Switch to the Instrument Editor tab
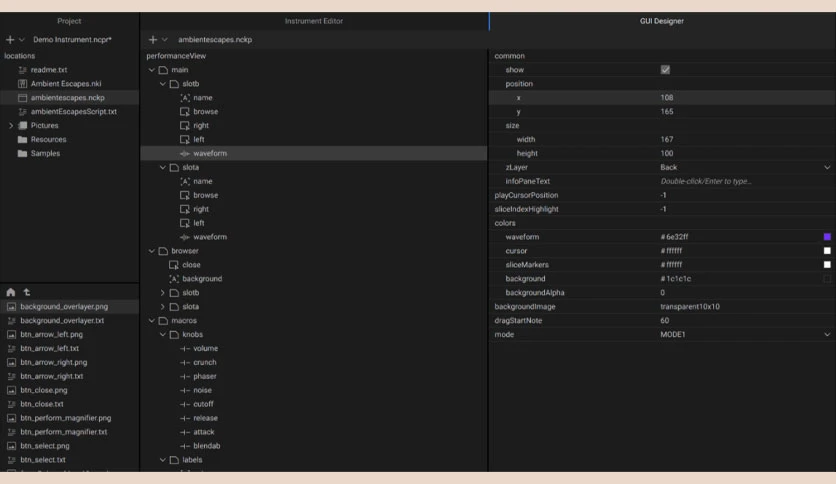 [314, 21]
